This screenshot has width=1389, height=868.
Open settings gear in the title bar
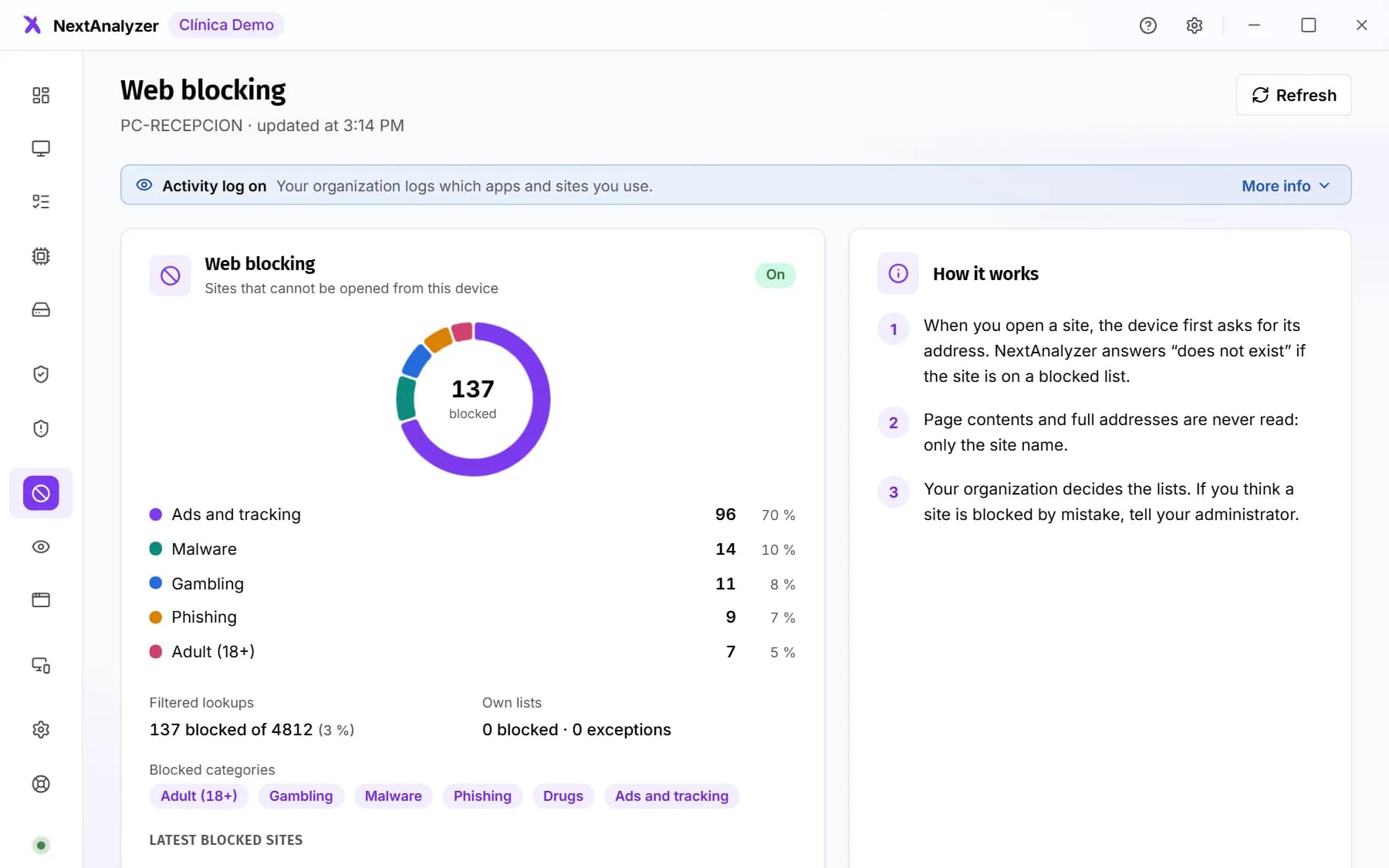point(1195,25)
